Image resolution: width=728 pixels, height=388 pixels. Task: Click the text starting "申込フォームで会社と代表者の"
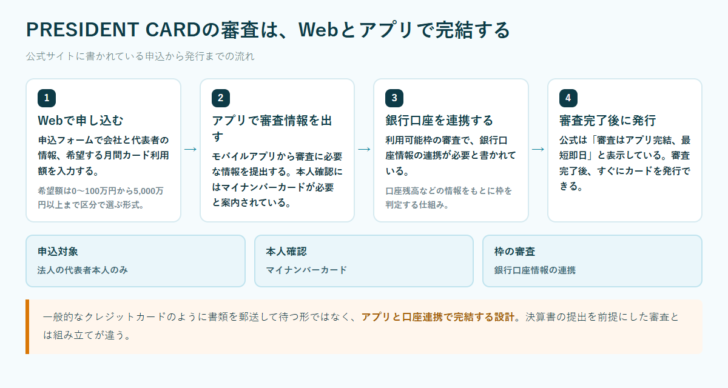pyautogui.click(x=103, y=155)
